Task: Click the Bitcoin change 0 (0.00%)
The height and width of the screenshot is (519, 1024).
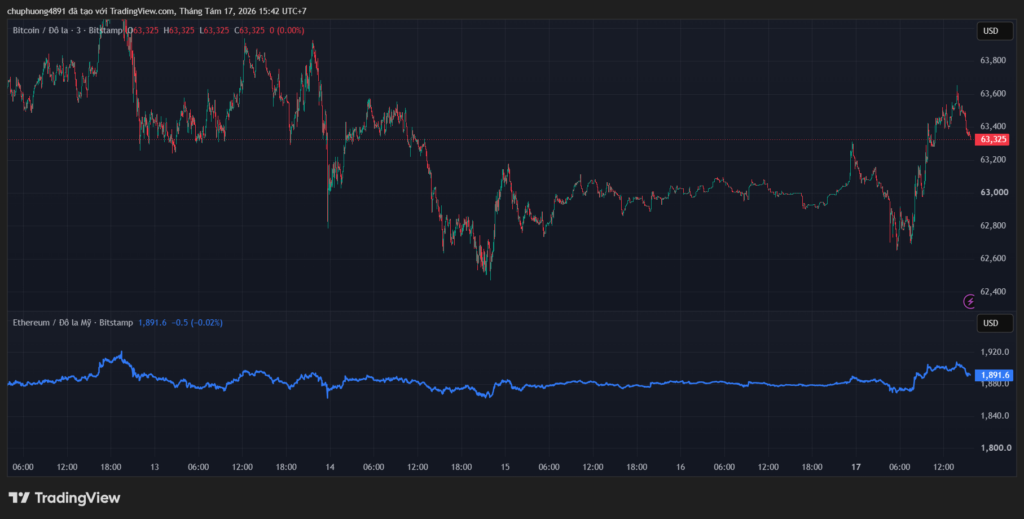Action: [x=287, y=30]
